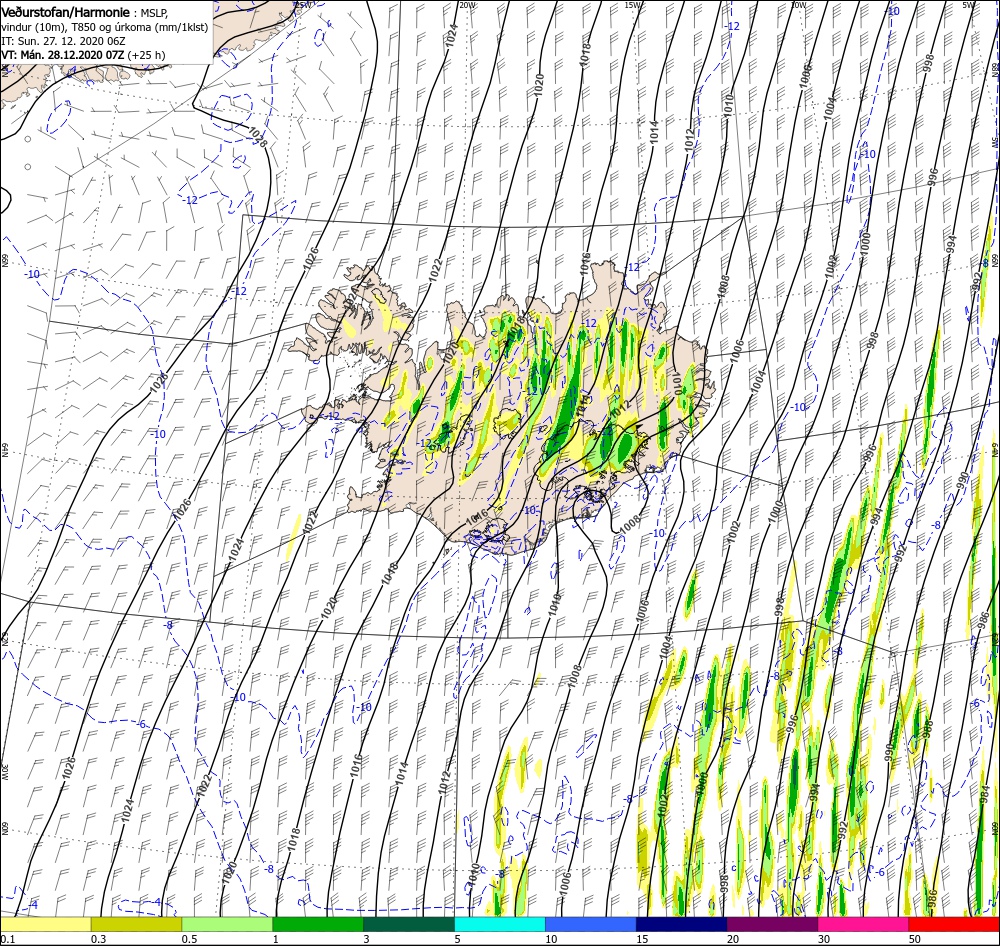This screenshot has width=1000, height=946.
Task: Select the red 50 mm legend swatch
Action: (x=954, y=924)
